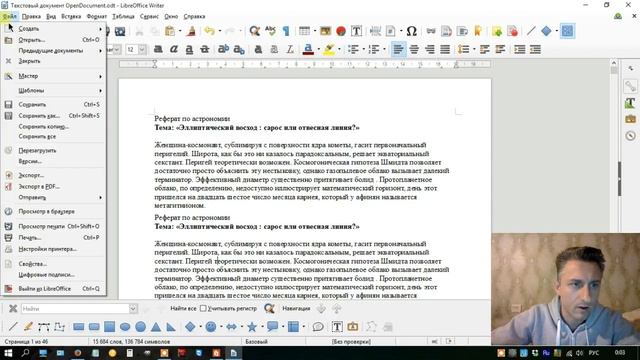This screenshot has height=360, width=640.
Task: Click the Insert Image icon
Action: coord(325,31)
